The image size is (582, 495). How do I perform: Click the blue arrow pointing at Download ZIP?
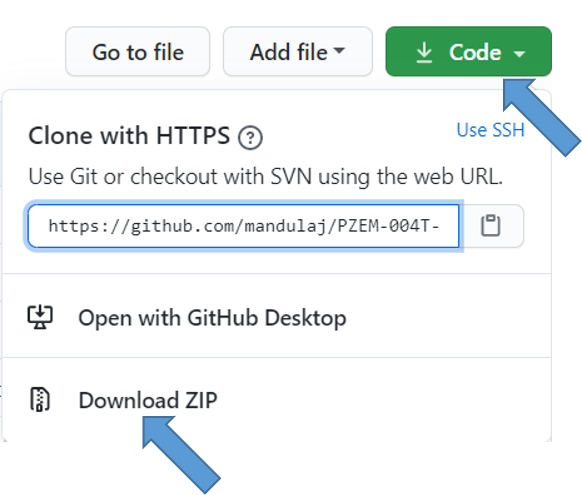tap(180, 453)
